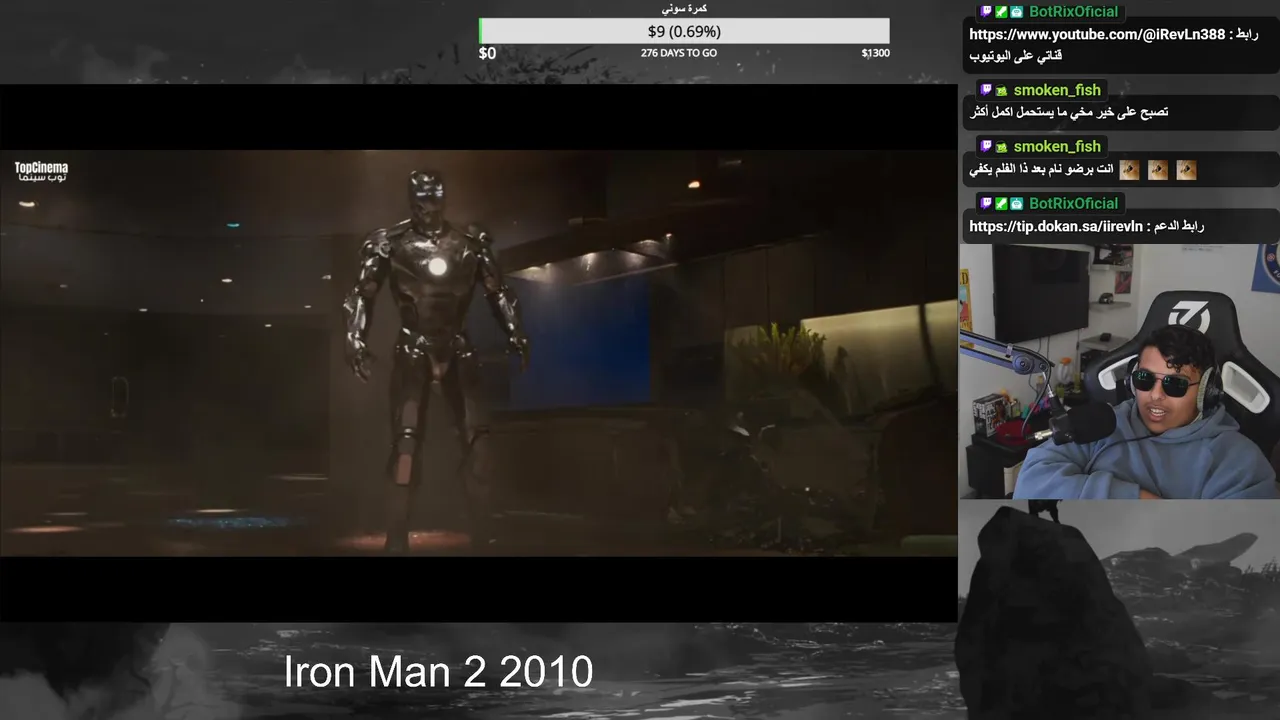
Task: Click the '$9 (0.69%)' goal amount
Action: tap(684, 32)
